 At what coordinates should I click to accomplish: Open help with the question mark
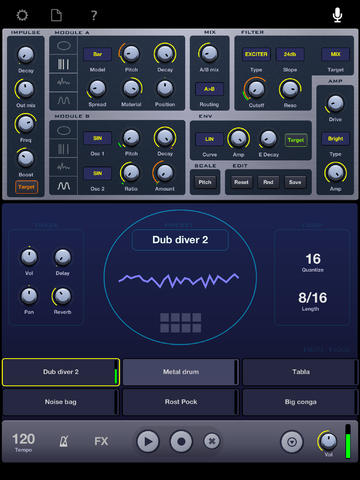94,15
